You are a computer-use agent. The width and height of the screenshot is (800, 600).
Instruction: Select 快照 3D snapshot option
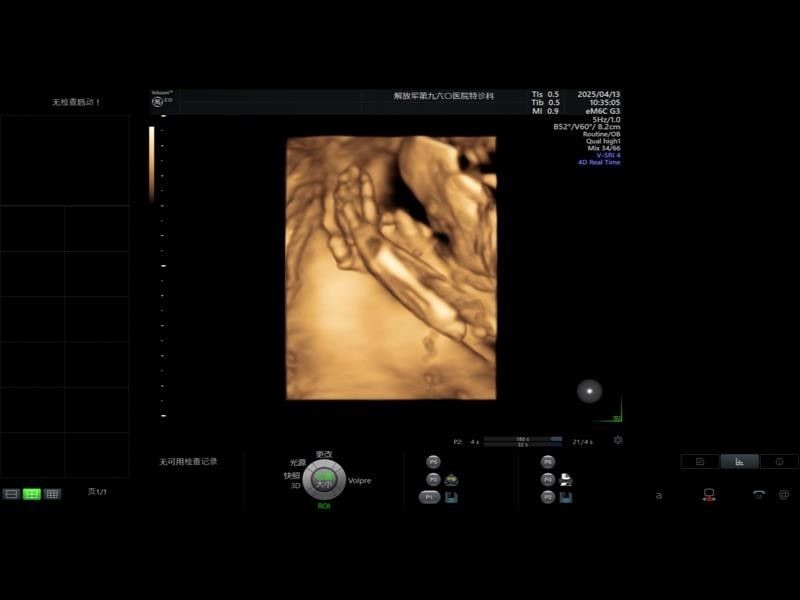[292, 480]
